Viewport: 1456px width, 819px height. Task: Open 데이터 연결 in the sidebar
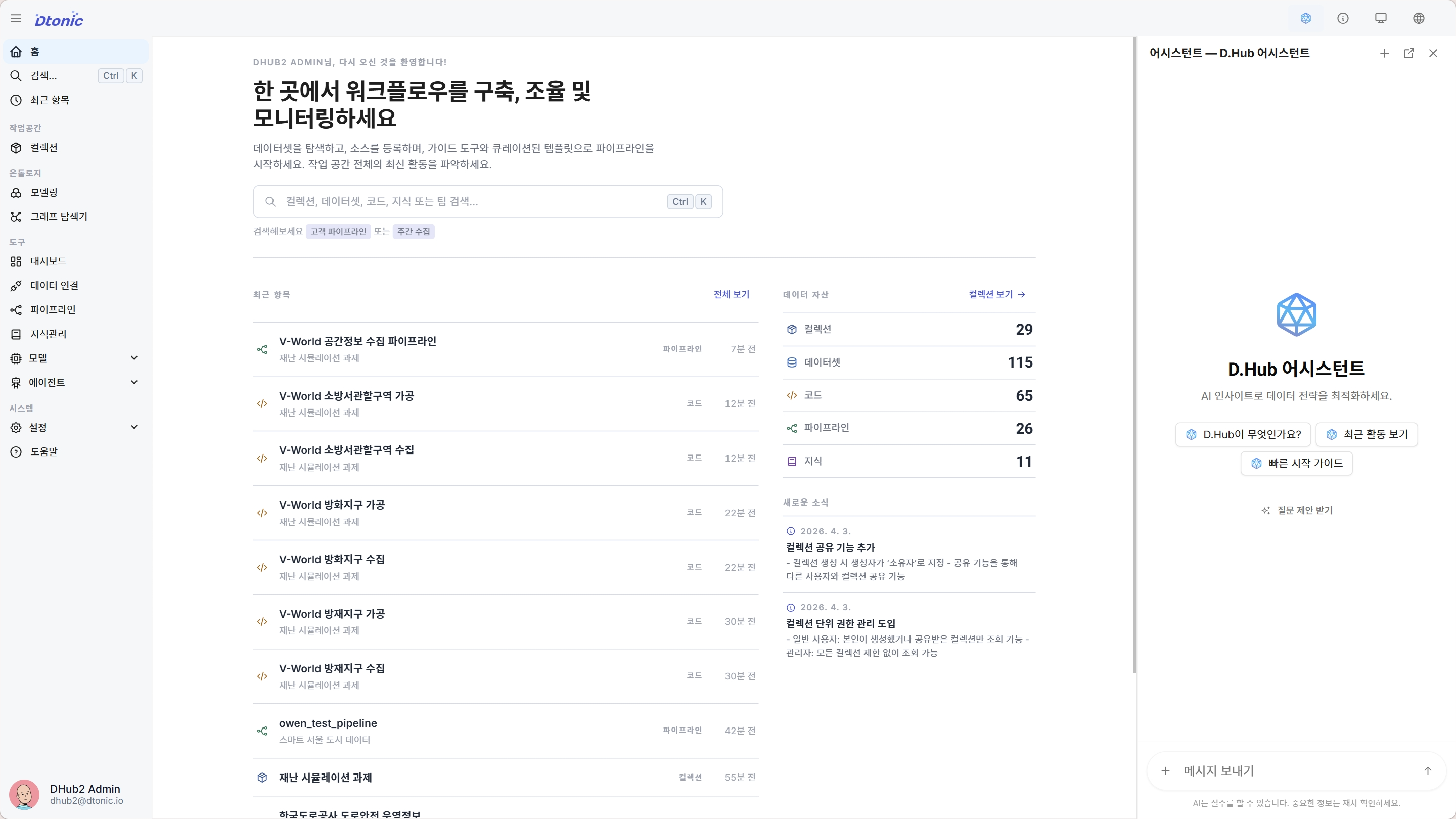coord(76,286)
